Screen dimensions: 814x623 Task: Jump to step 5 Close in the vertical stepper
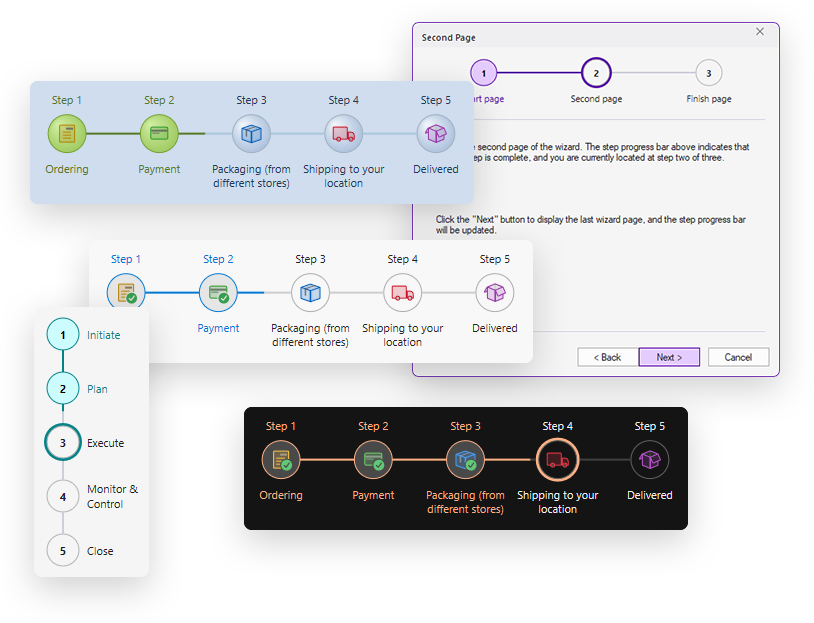[x=63, y=550]
